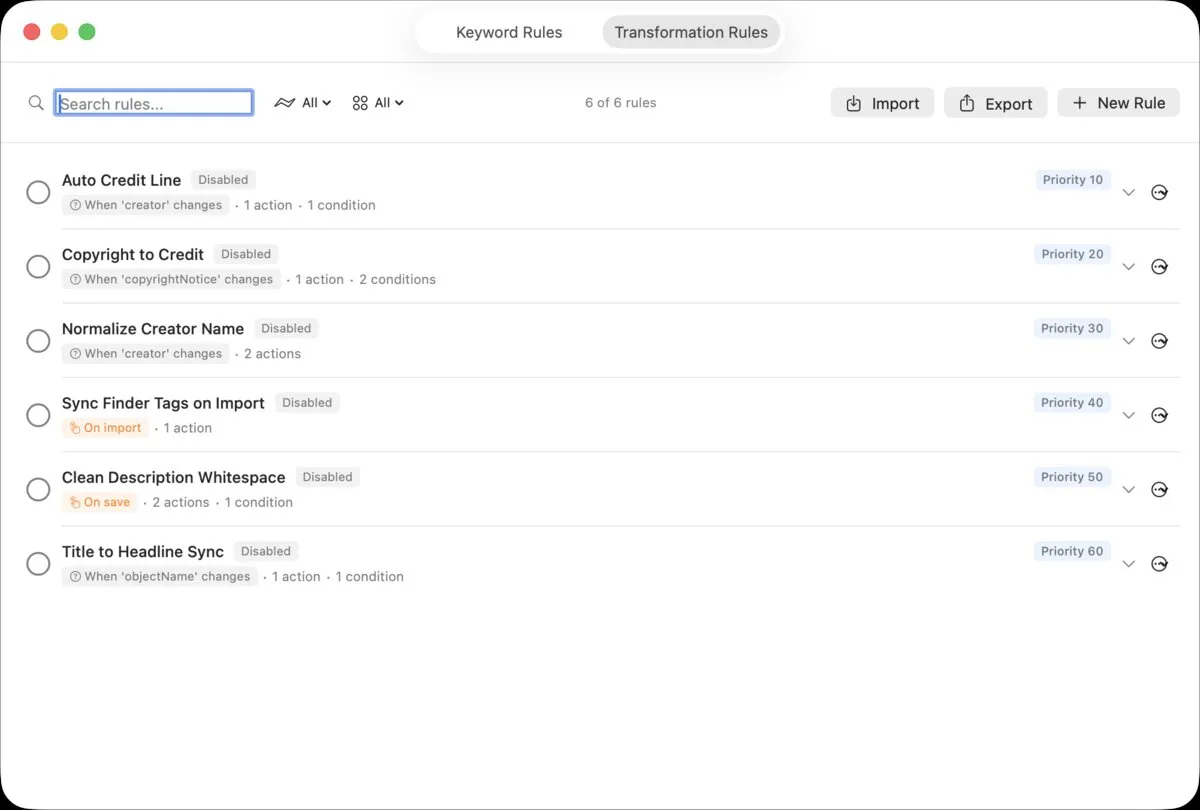
Task: Run the Clean Description Whitespace rule
Action: tap(1160, 489)
